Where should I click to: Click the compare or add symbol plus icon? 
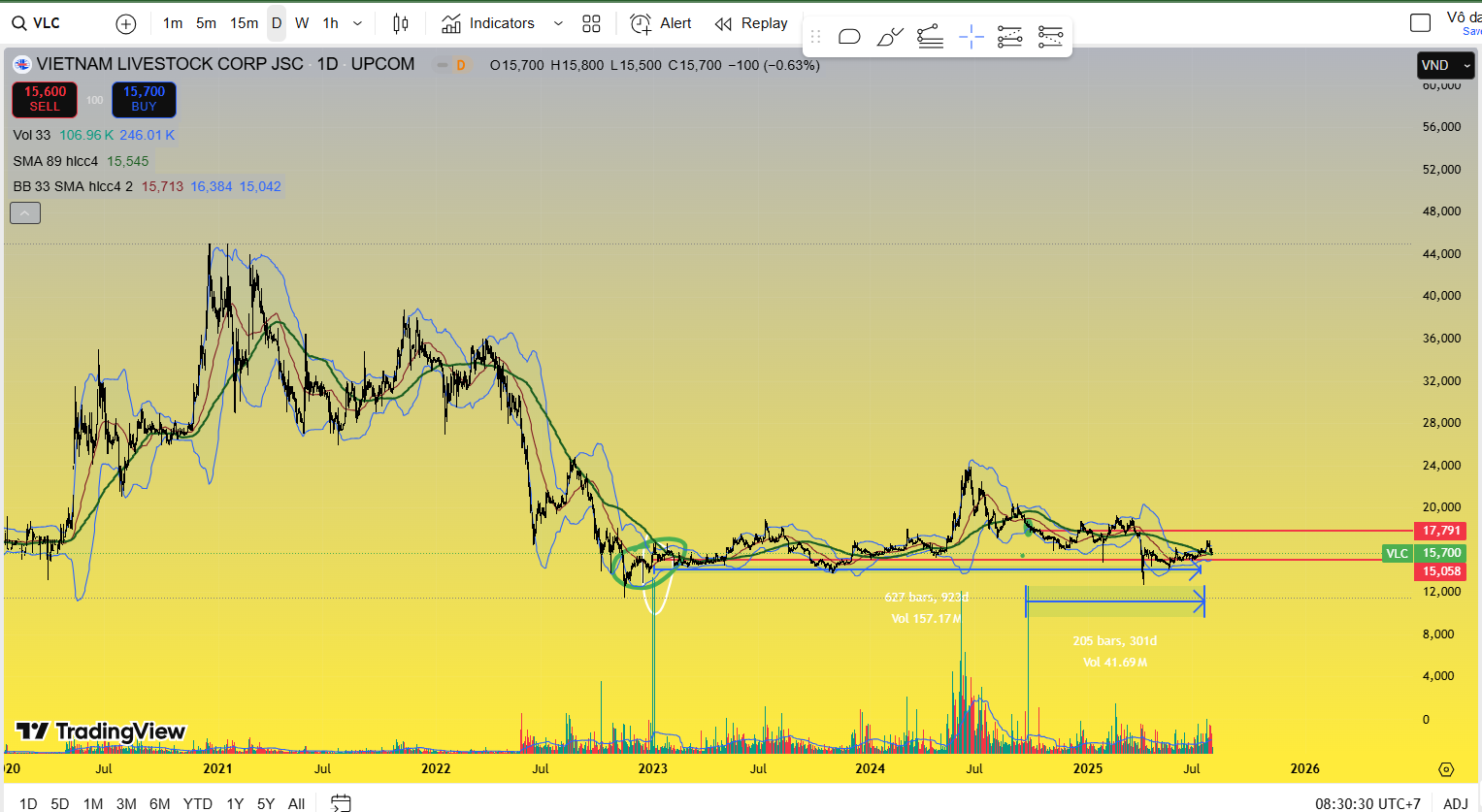point(126,23)
